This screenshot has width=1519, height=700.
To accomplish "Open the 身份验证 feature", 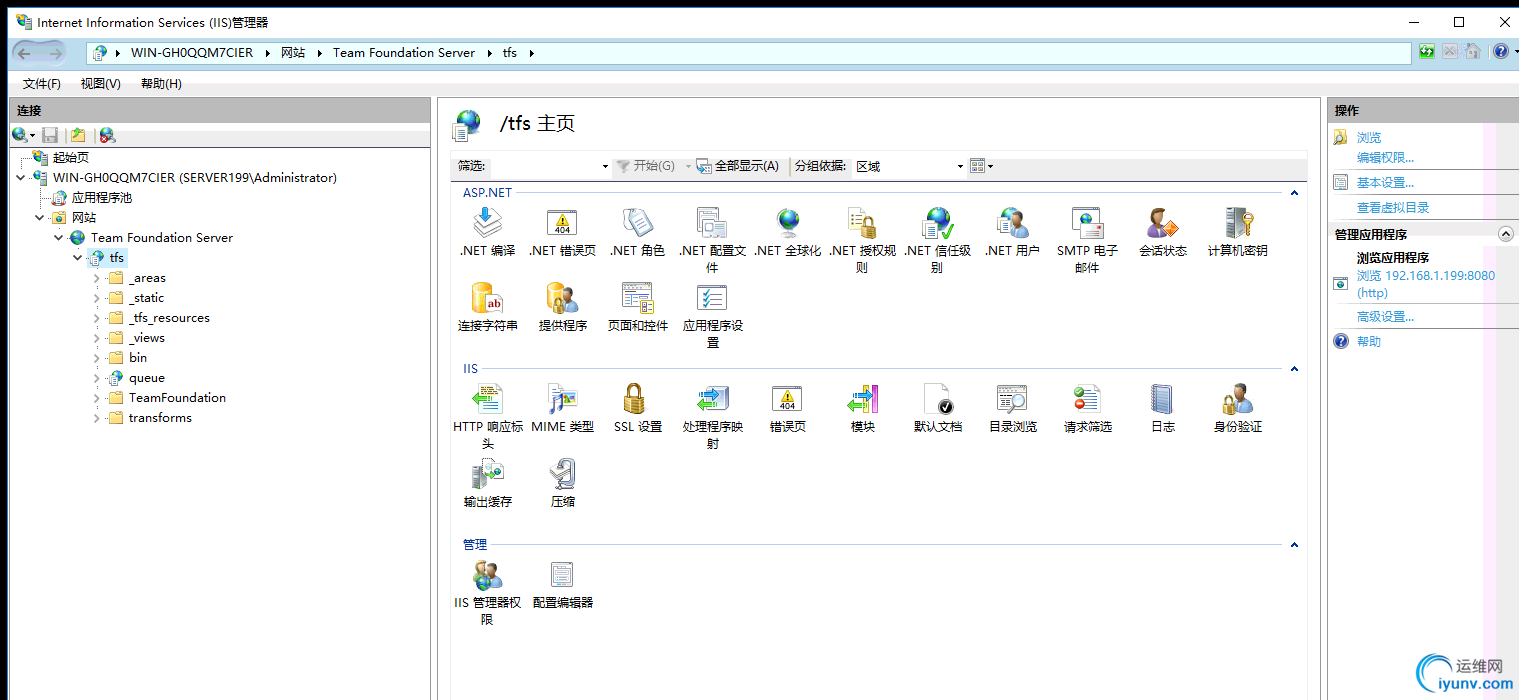I will [1237, 408].
